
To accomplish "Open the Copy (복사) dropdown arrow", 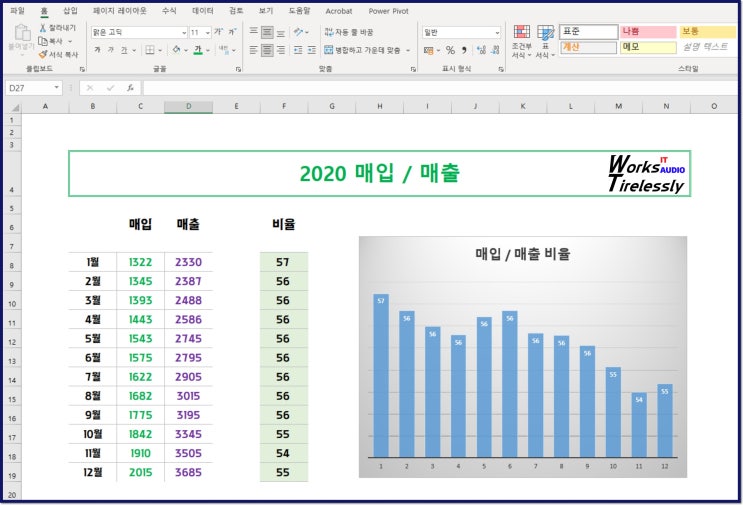I will 70,41.
